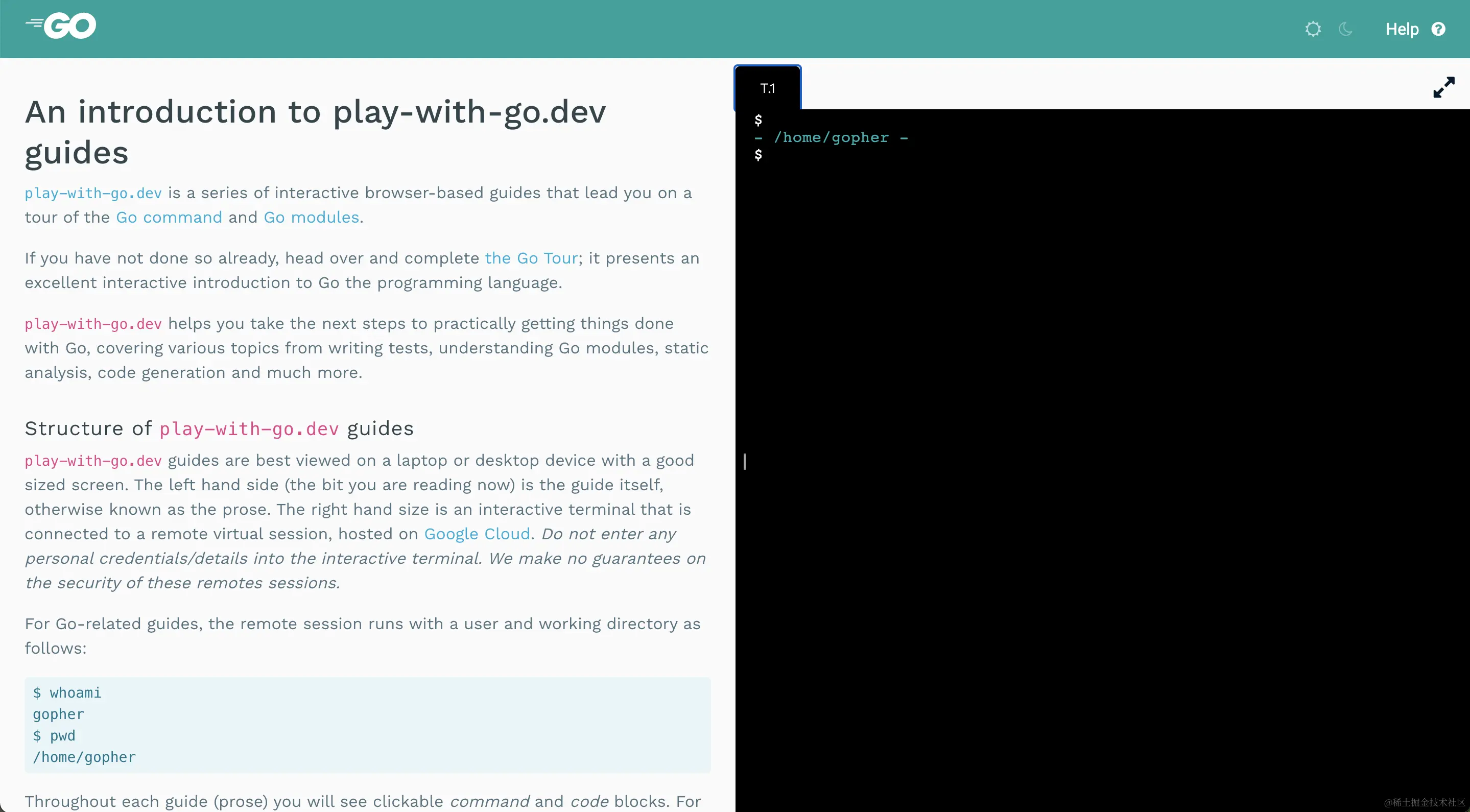Open the Help text link
The height and width of the screenshot is (812, 1470).
pyautogui.click(x=1402, y=29)
